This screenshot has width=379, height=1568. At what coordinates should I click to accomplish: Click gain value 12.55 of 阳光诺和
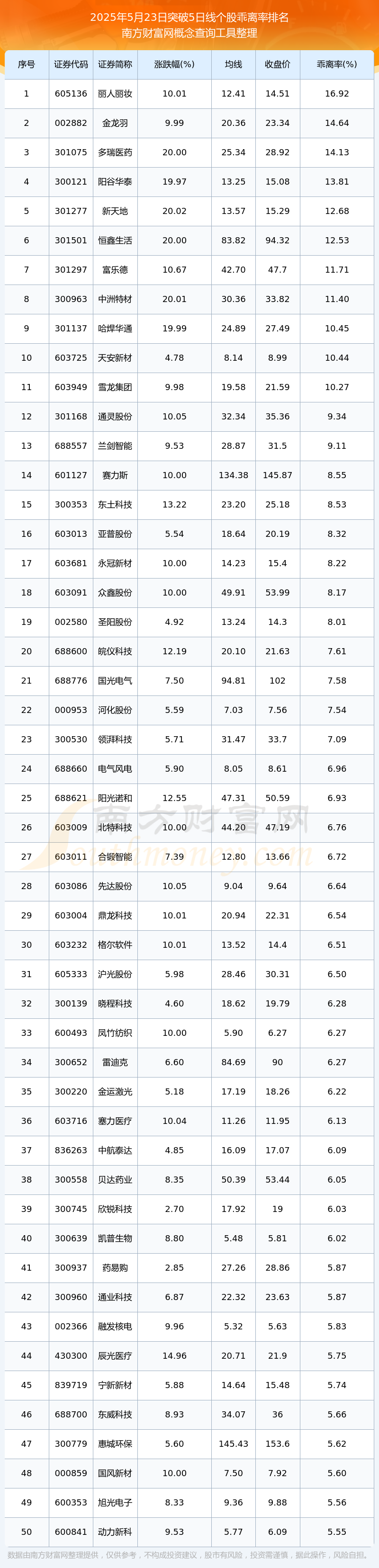click(174, 798)
